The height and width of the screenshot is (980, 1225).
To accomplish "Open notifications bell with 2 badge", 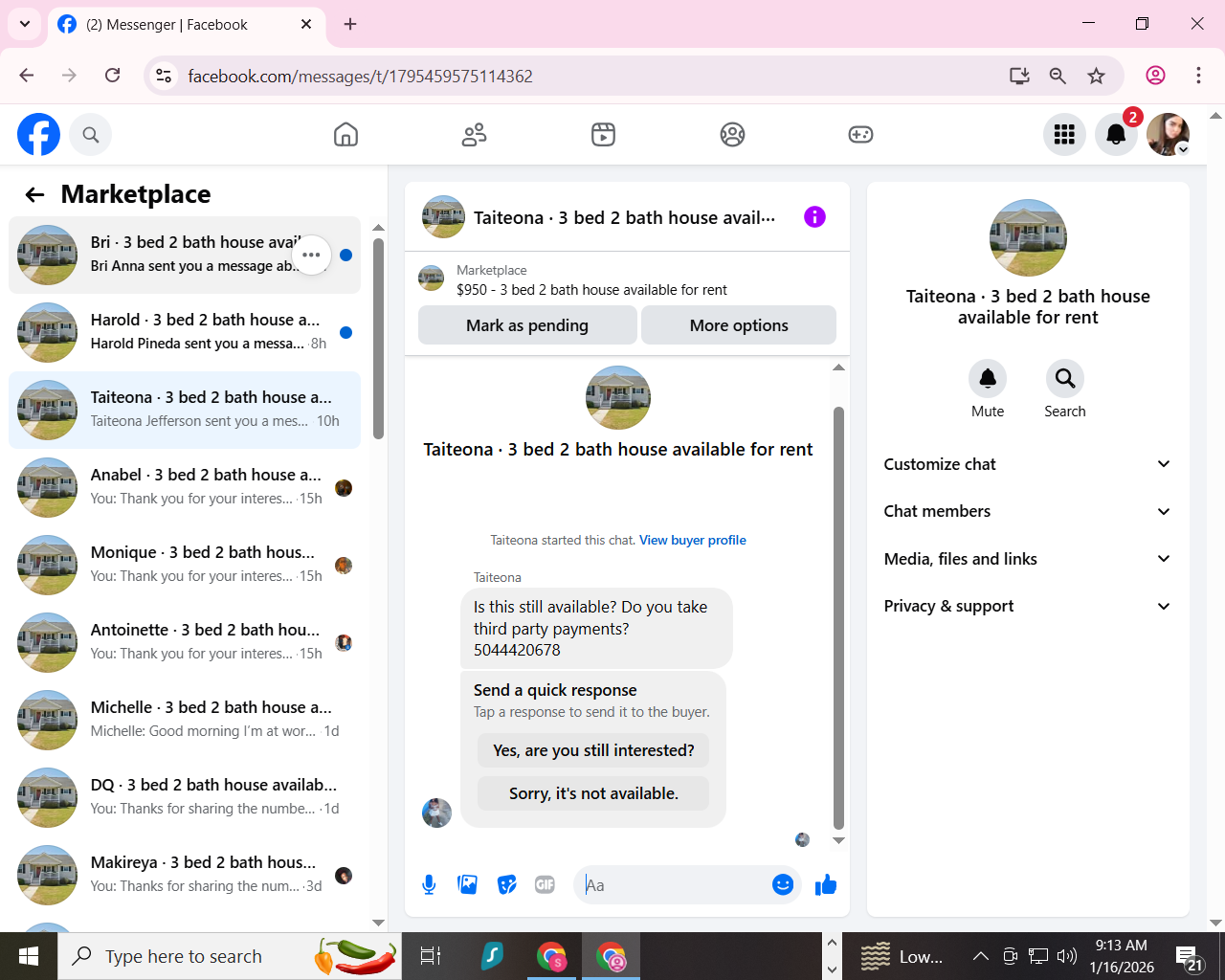I will point(1116,135).
